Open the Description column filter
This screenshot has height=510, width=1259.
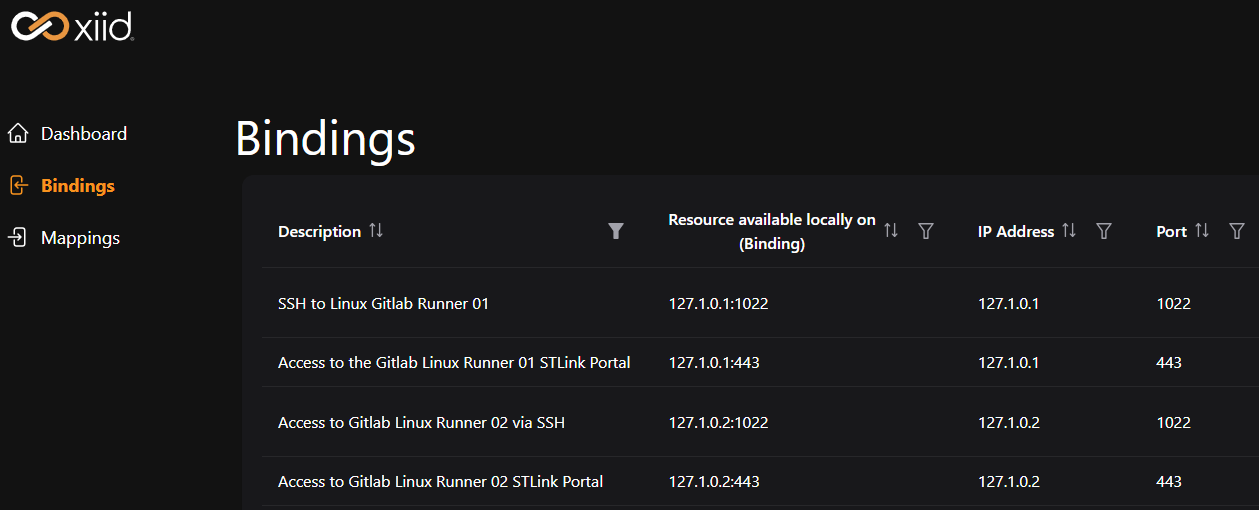click(616, 231)
